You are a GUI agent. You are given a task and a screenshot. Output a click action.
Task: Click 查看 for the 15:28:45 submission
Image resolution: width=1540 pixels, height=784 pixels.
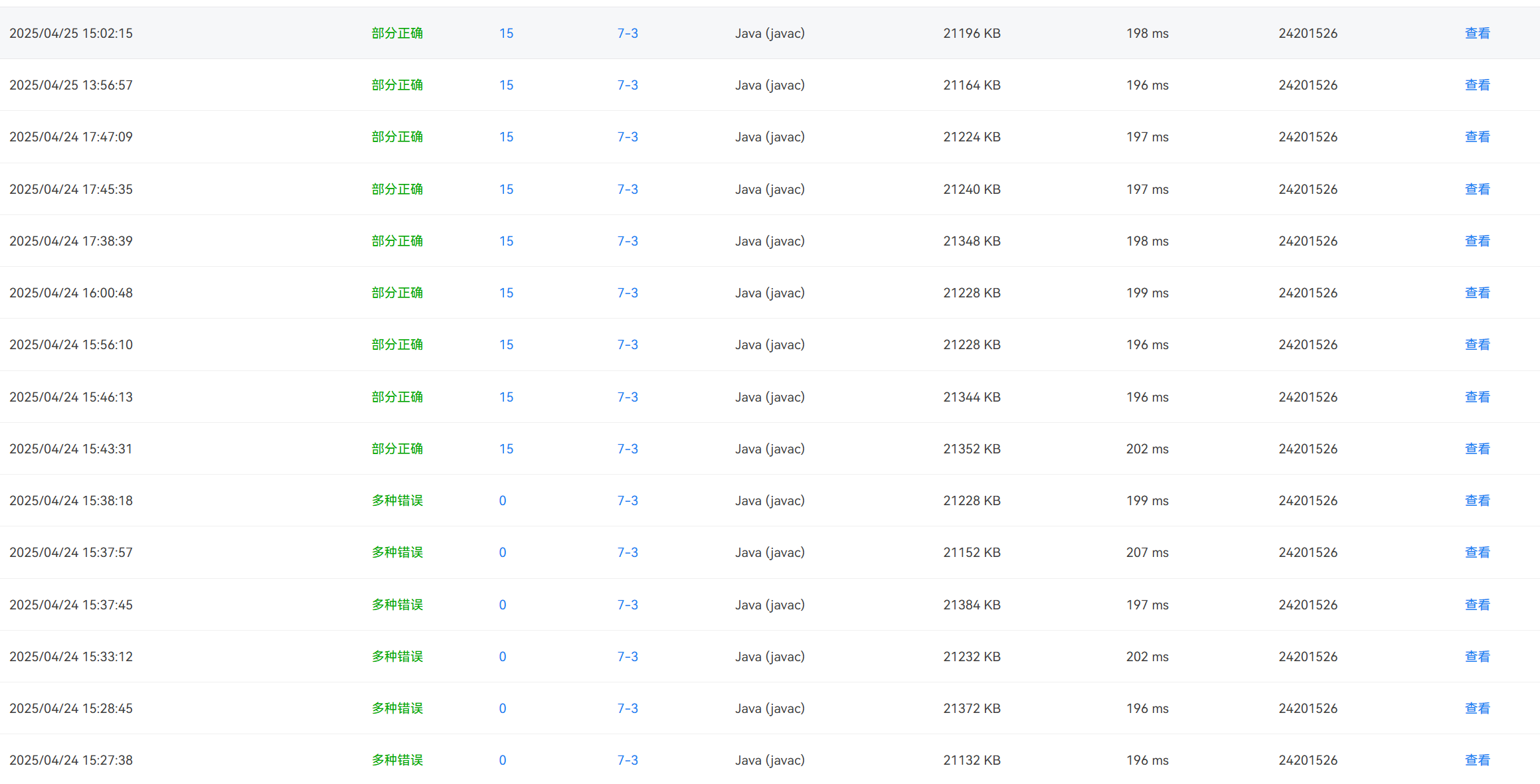1477,708
